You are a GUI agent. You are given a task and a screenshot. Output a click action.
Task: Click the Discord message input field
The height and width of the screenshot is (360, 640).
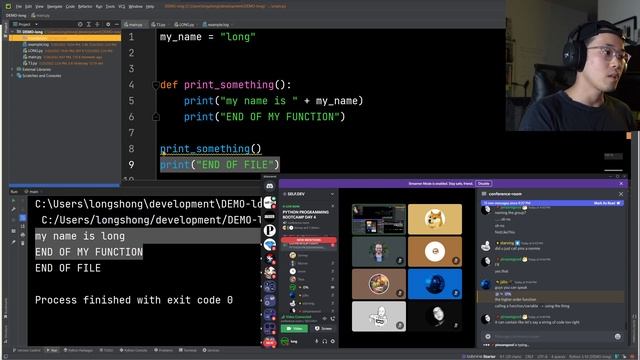[552, 336]
